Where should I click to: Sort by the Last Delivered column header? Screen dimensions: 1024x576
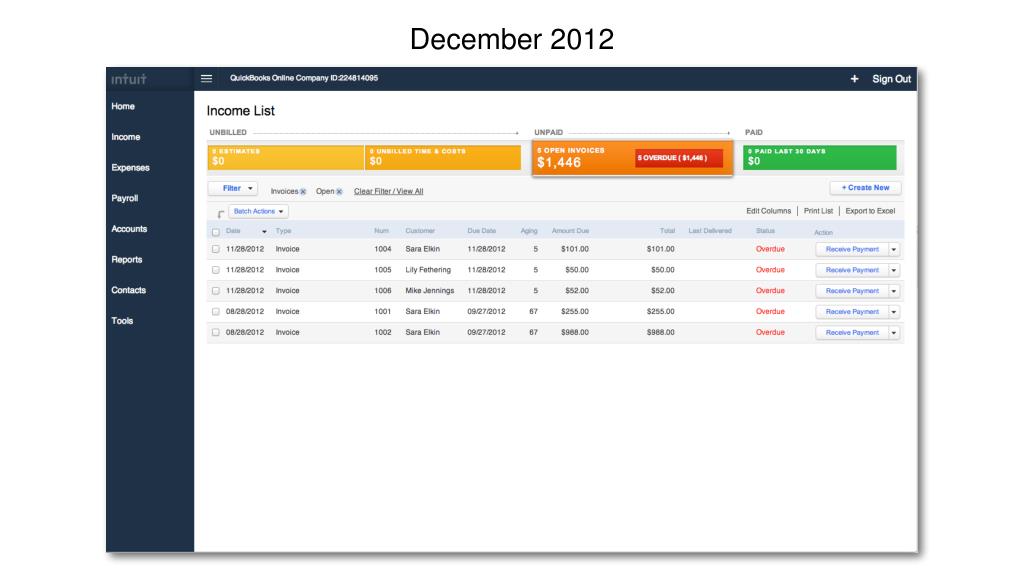(710, 231)
